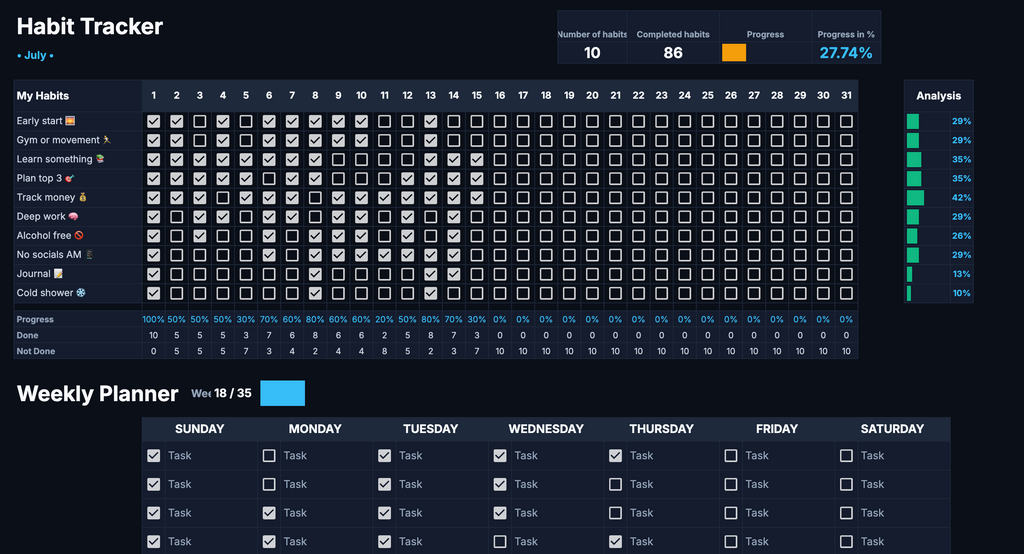Click the brain emoji beside Deep work

[73, 216]
